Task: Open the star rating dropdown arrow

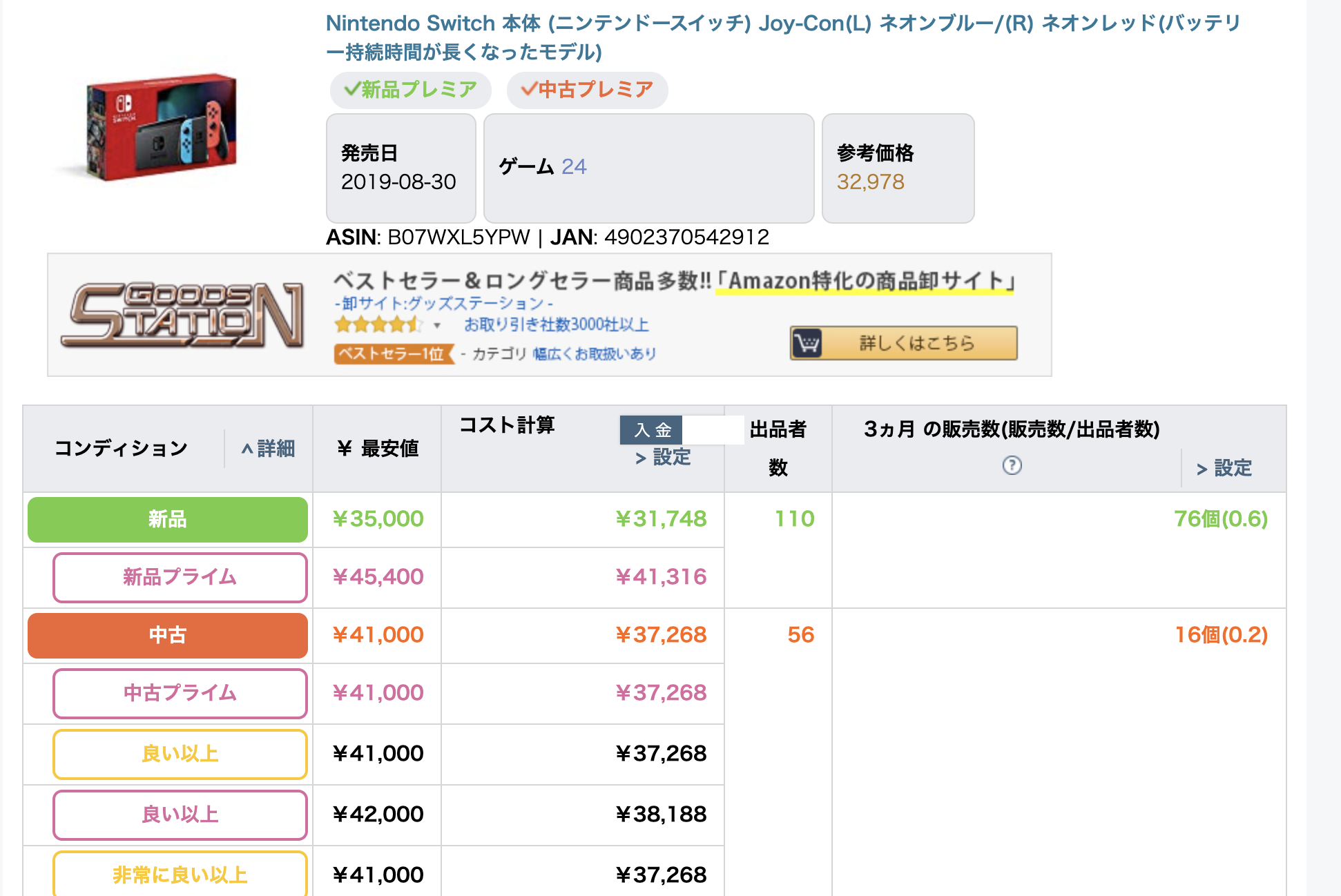Action: click(x=436, y=325)
